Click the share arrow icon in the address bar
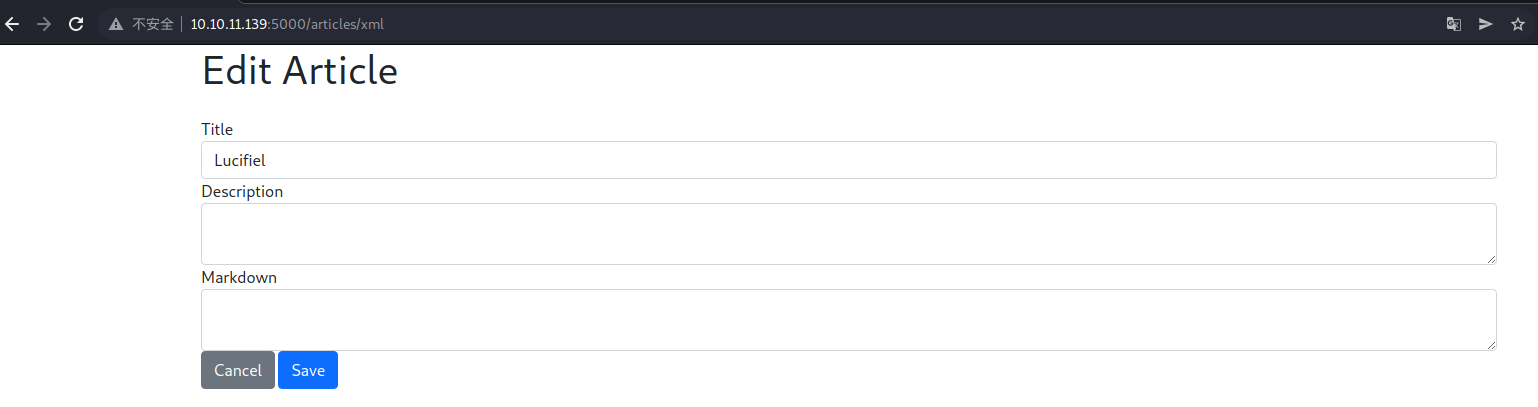 (1486, 24)
